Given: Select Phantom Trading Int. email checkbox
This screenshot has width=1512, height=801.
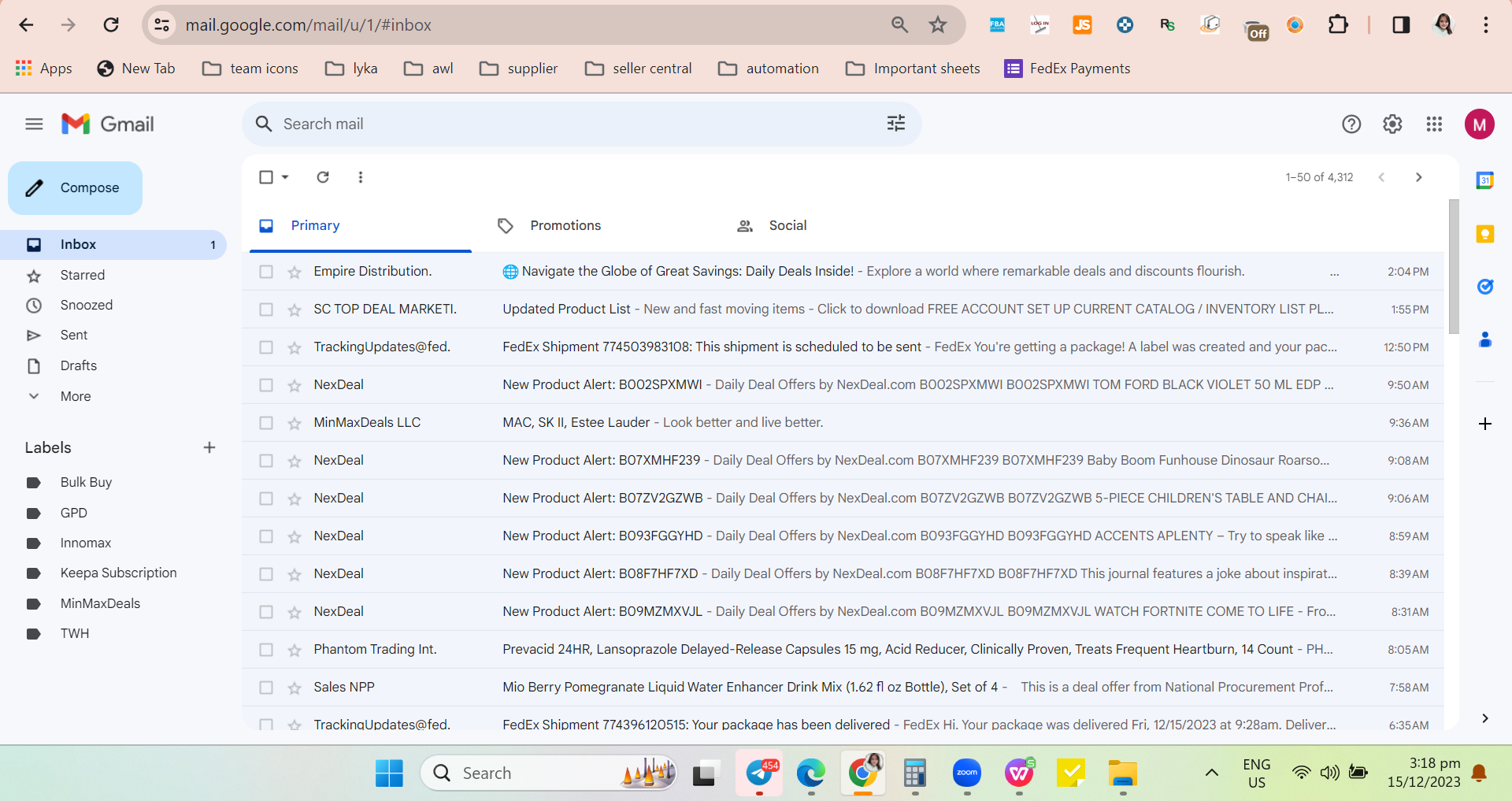Looking at the screenshot, I should 266,650.
